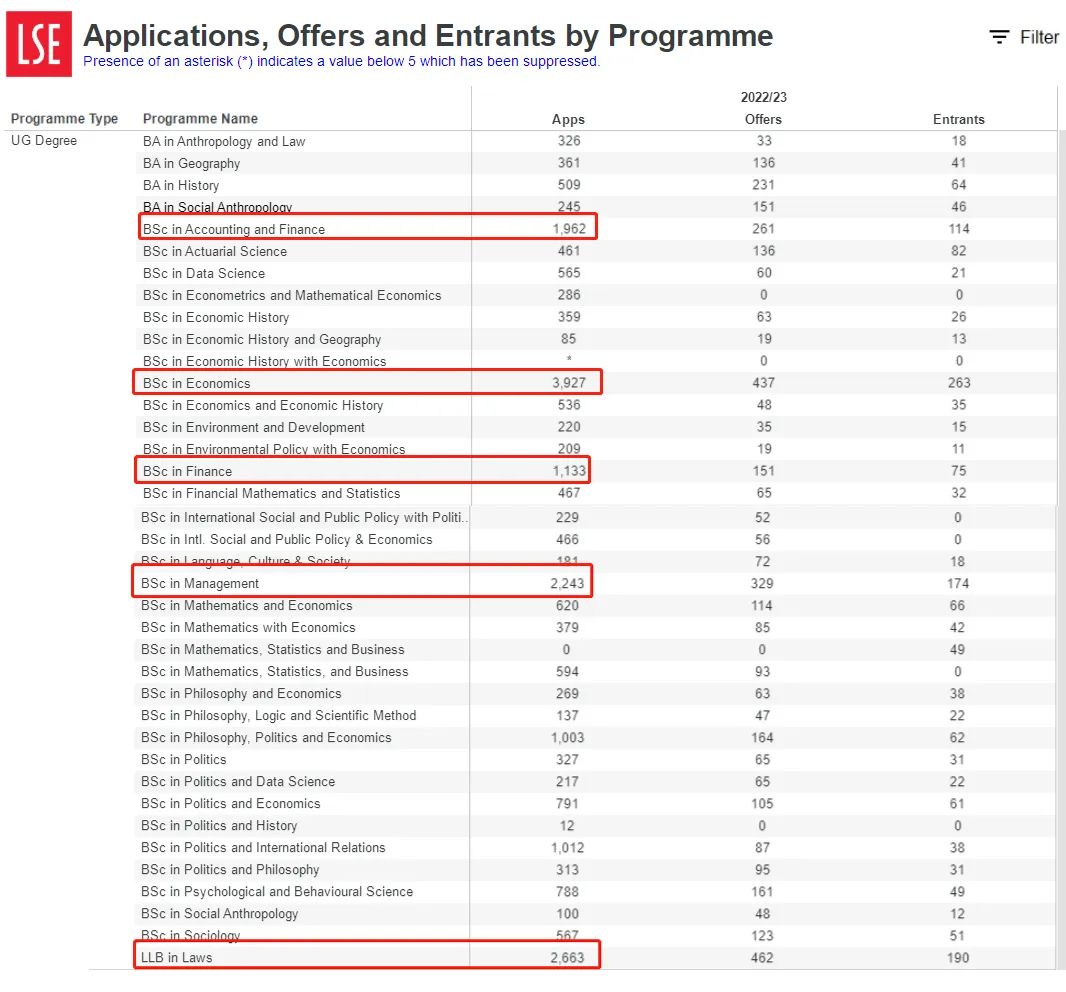The image size is (1066, 992).
Task: Select the Offers column header
Action: coord(763,119)
